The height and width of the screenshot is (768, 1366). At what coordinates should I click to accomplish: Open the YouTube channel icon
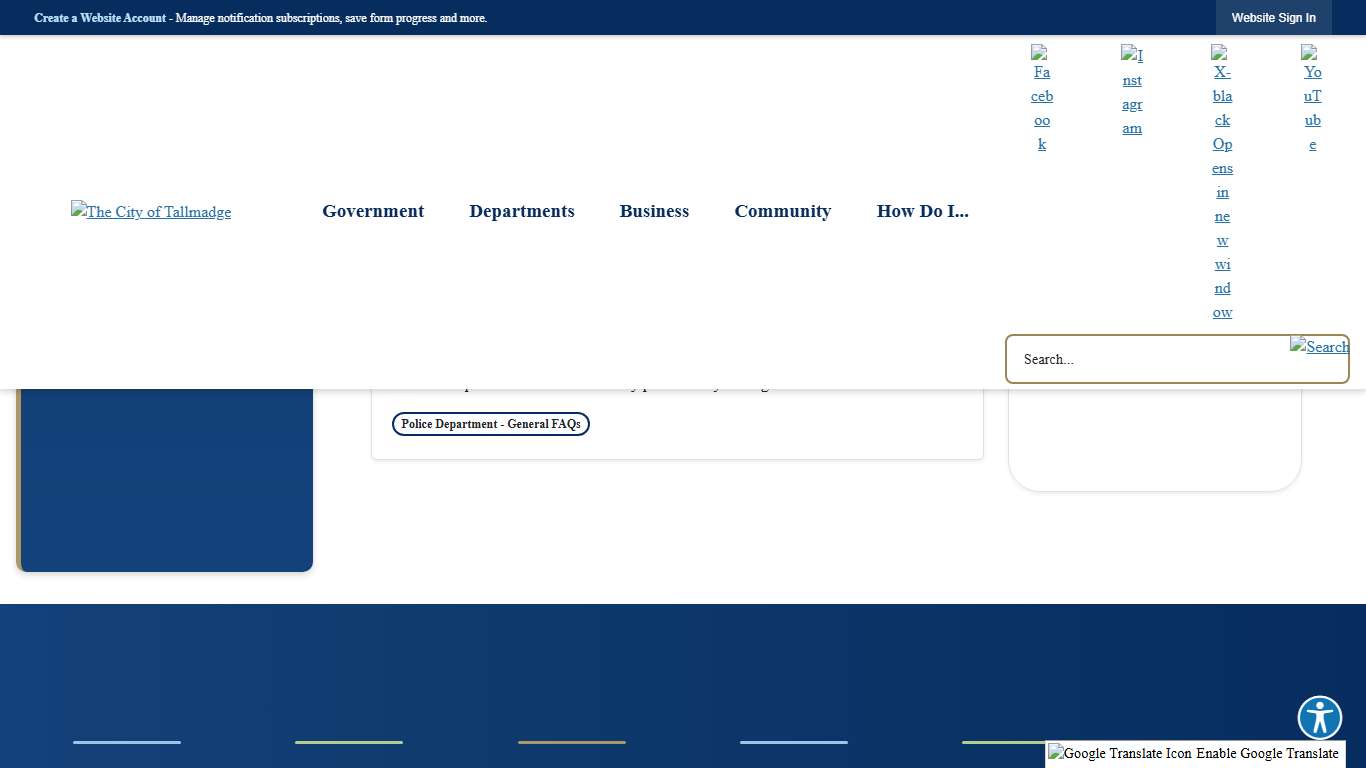pyautogui.click(x=1311, y=98)
